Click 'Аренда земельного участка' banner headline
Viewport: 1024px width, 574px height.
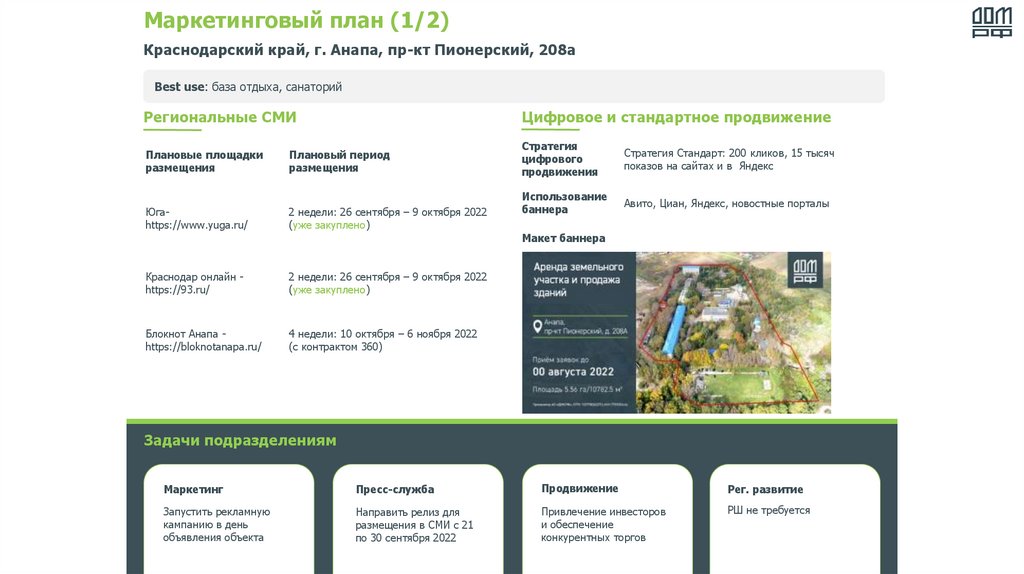click(x=578, y=279)
